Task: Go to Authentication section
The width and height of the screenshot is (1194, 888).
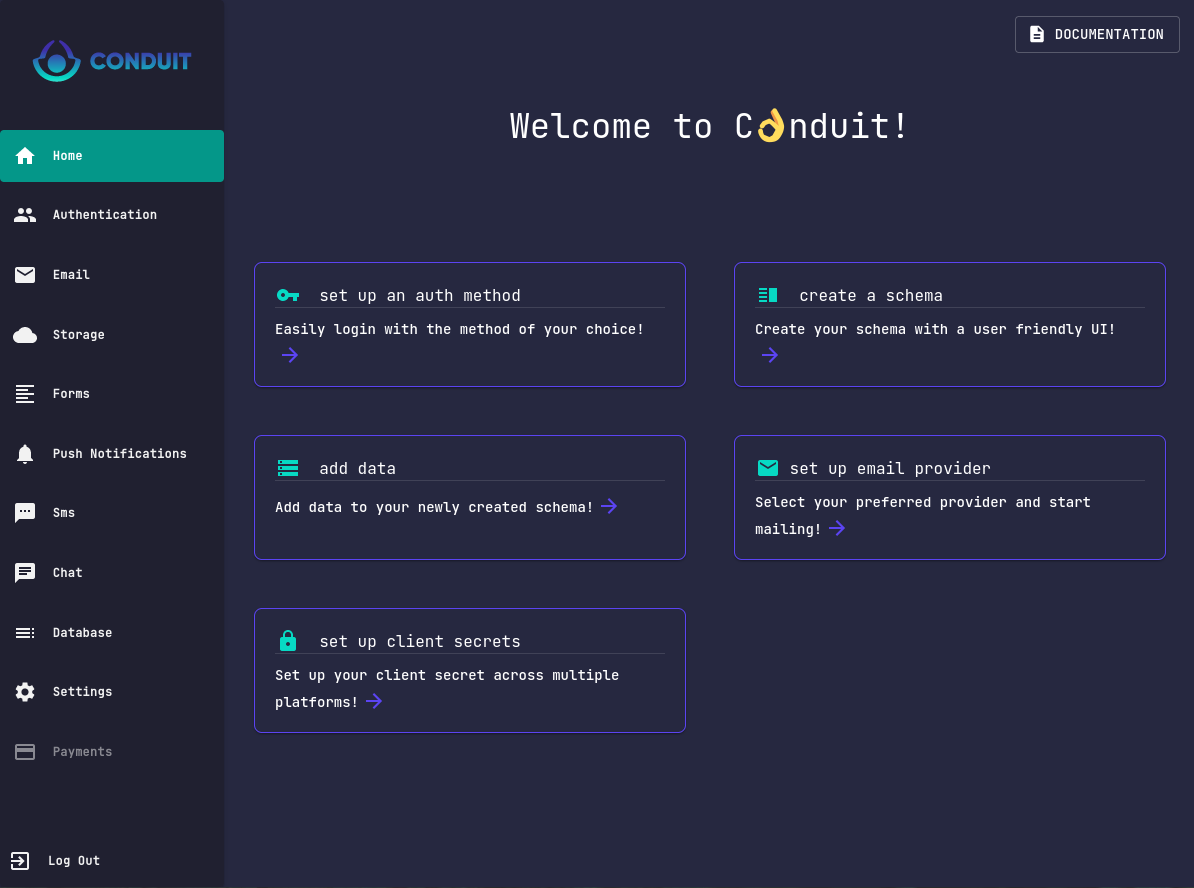Action: (112, 216)
